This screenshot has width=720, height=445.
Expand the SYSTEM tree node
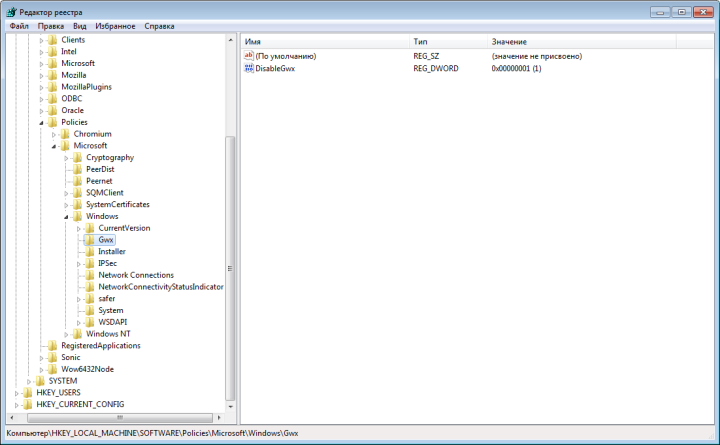tap(29, 381)
